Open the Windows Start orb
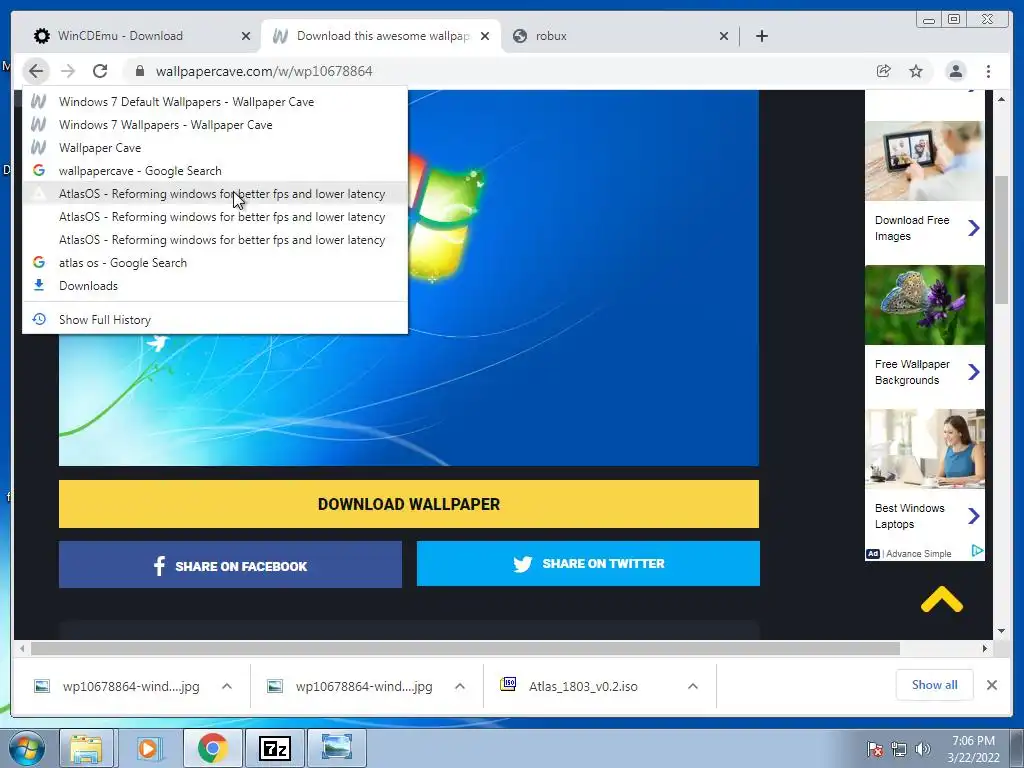 pyautogui.click(x=27, y=748)
